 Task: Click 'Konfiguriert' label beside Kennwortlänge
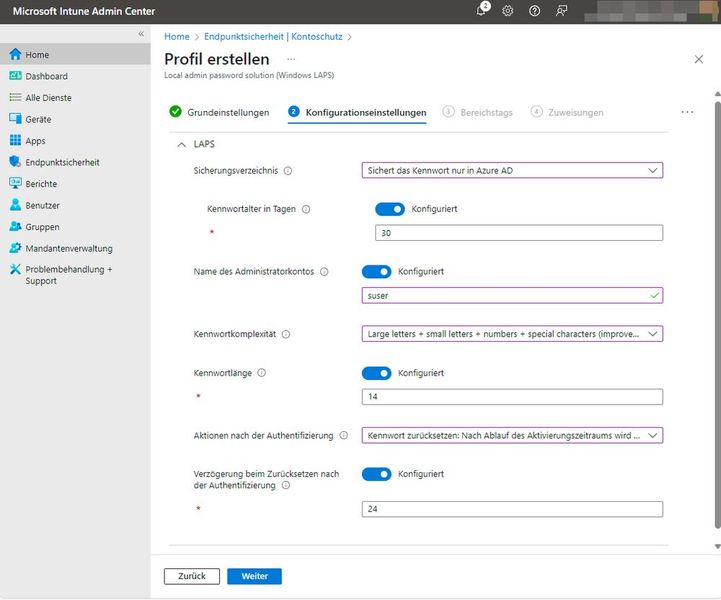(x=421, y=373)
